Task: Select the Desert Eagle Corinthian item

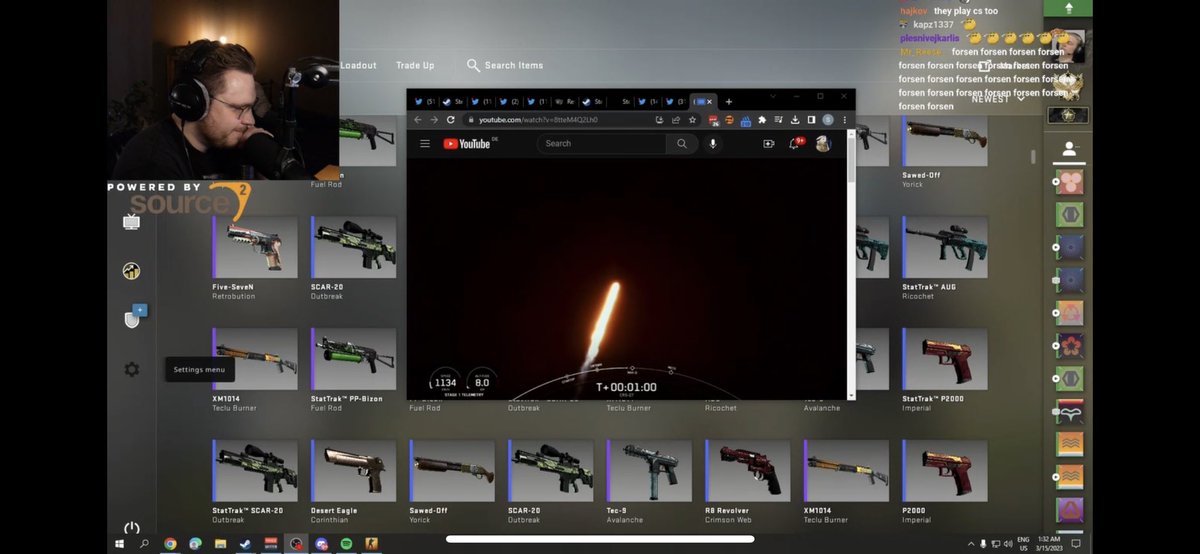Action: [353, 482]
